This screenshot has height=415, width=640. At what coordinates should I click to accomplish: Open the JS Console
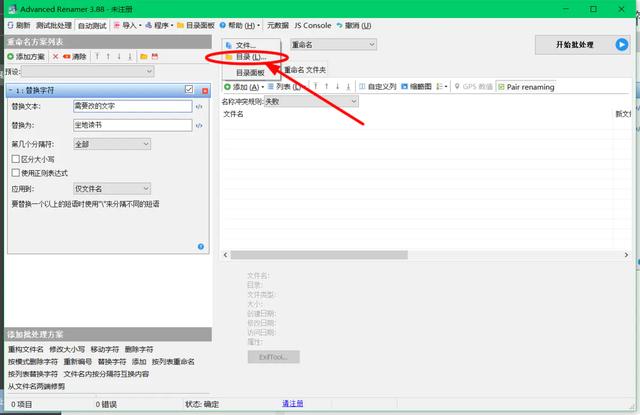[313, 25]
